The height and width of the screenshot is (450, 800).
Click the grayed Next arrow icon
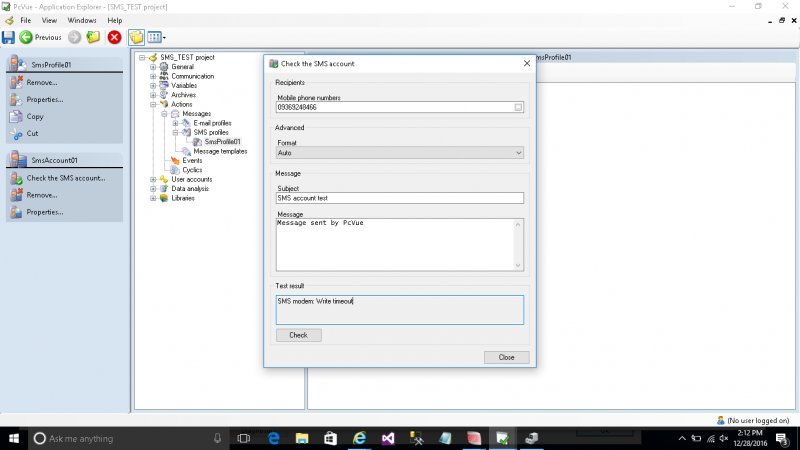pyautogui.click(x=74, y=37)
